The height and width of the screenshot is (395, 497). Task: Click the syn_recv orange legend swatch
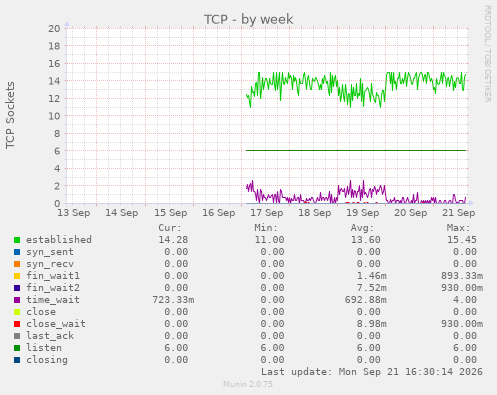(17, 264)
